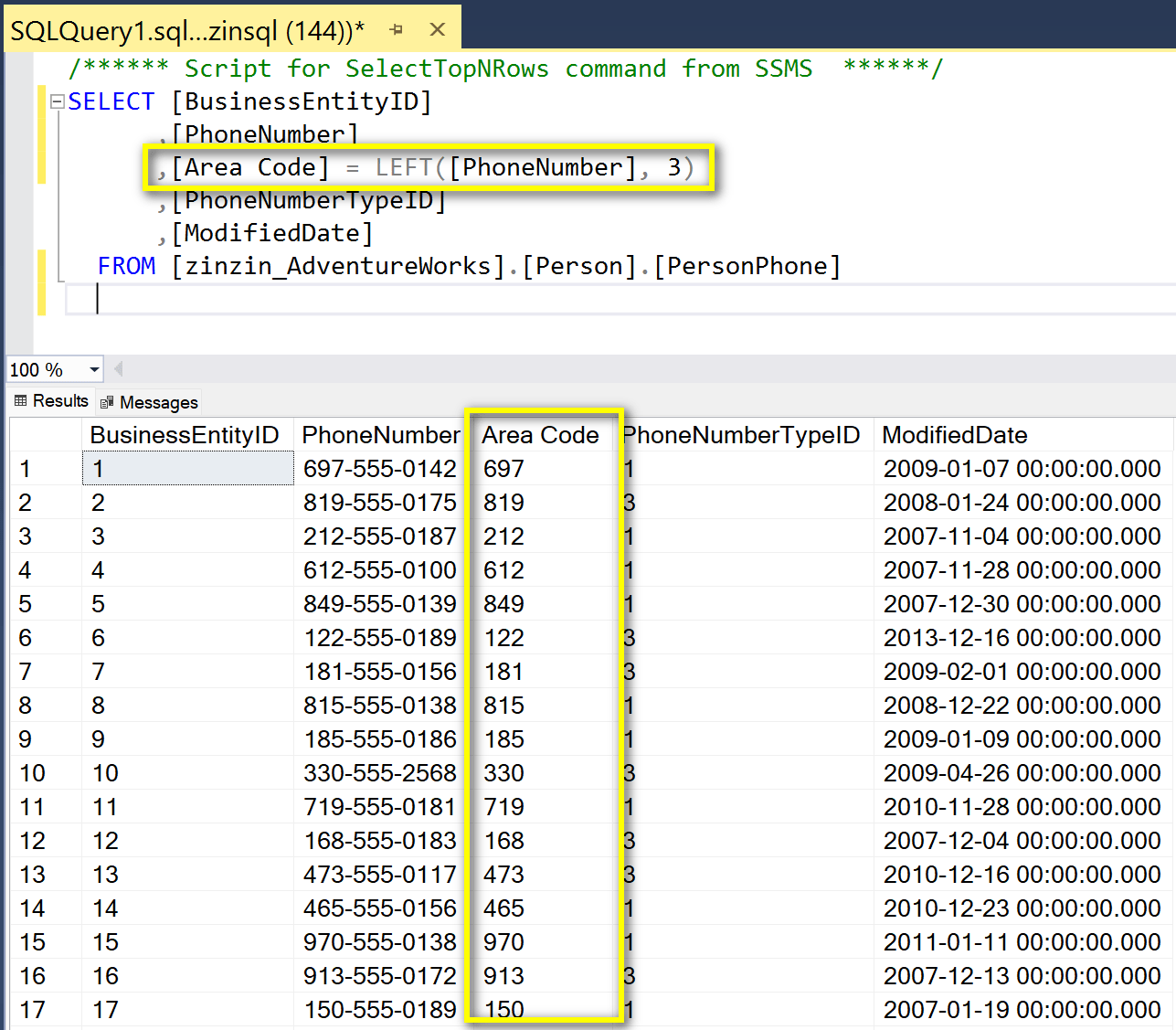The height and width of the screenshot is (1030, 1176).
Task: Click date cell 2013-12-16 00:00:00.000
Action: [x=1022, y=638]
